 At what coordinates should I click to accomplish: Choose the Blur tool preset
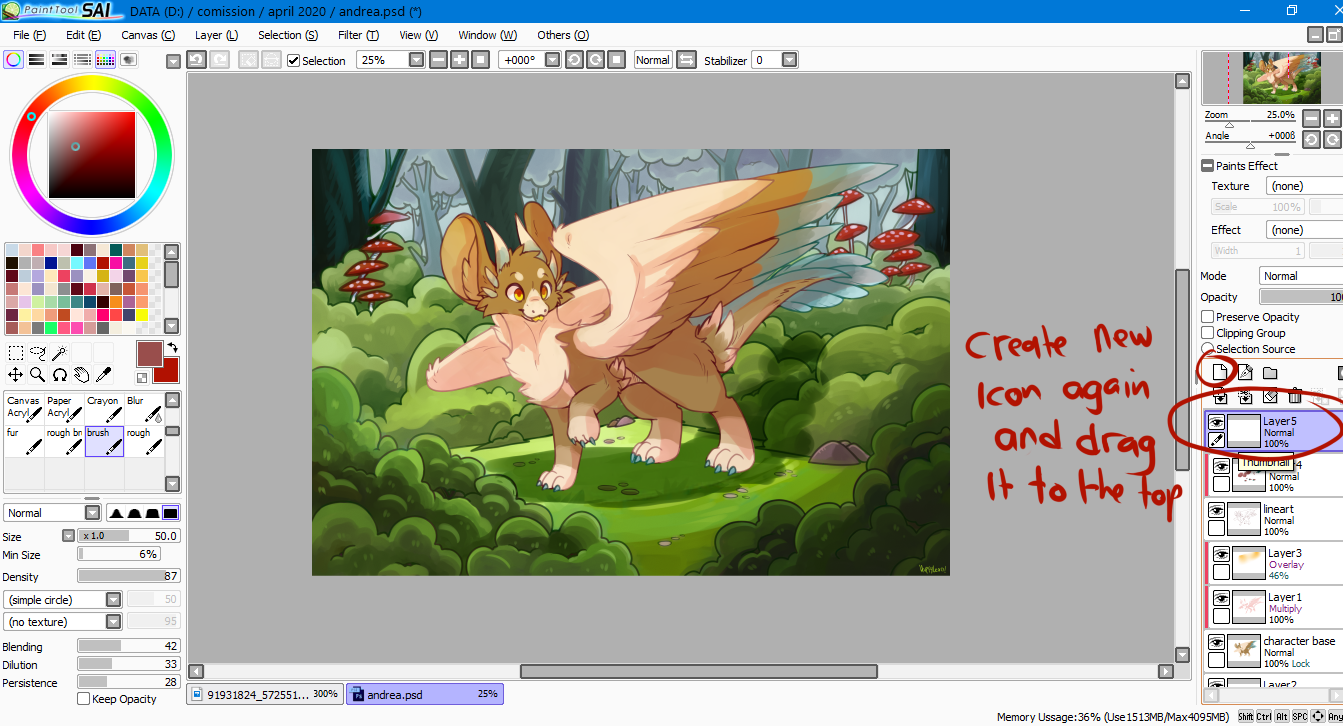point(144,408)
